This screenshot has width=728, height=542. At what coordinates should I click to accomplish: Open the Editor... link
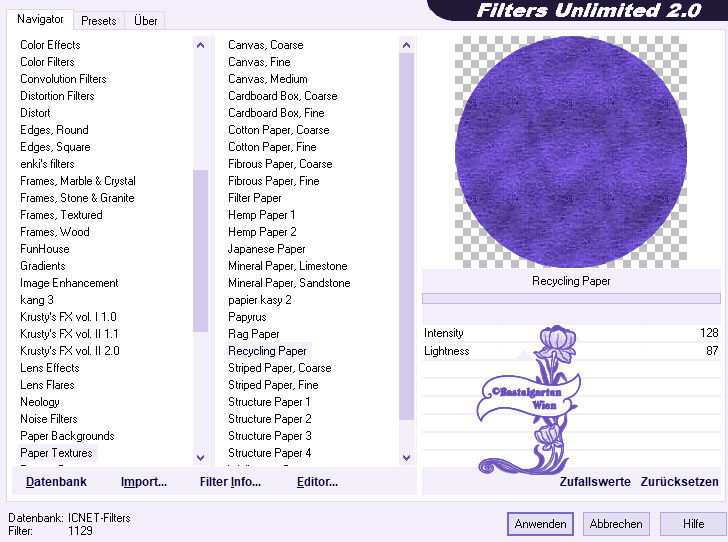317,482
